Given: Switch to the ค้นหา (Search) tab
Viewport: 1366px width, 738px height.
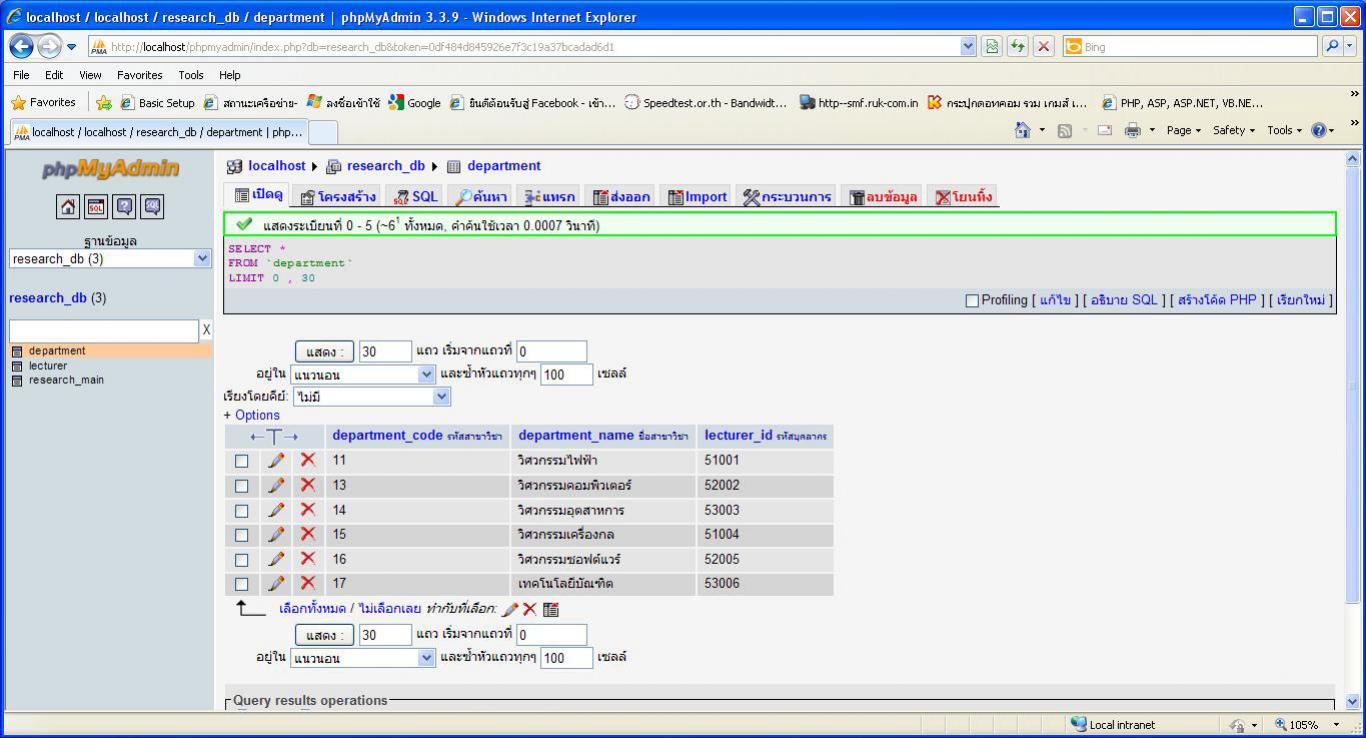Looking at the screenshot, I should [482, 197].
